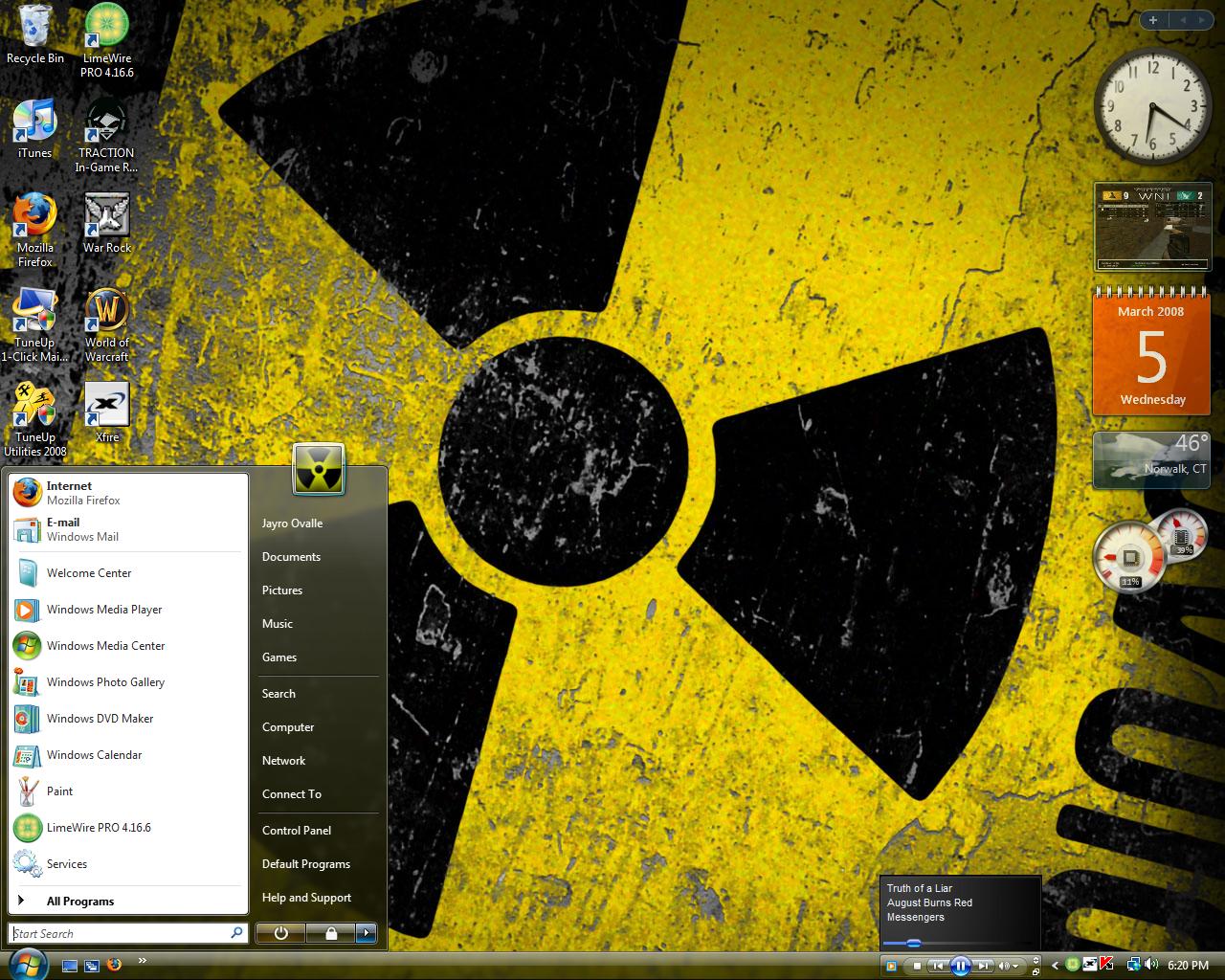1225x980 pixels.
Task: Stop playback in the Media Player toolbar
Action: (917, 966)
